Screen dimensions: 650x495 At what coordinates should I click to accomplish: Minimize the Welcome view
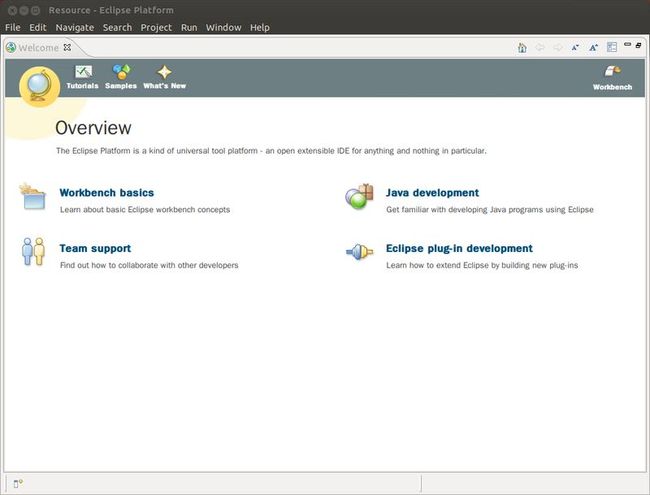pos(628,44)
